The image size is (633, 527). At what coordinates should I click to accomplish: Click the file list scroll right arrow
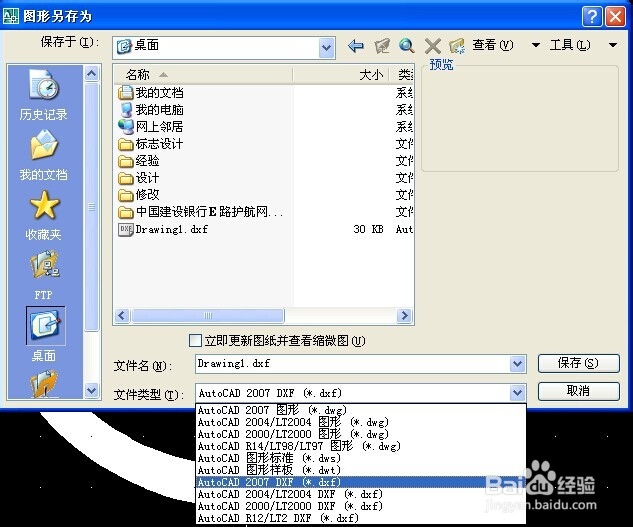click(404, 315)
